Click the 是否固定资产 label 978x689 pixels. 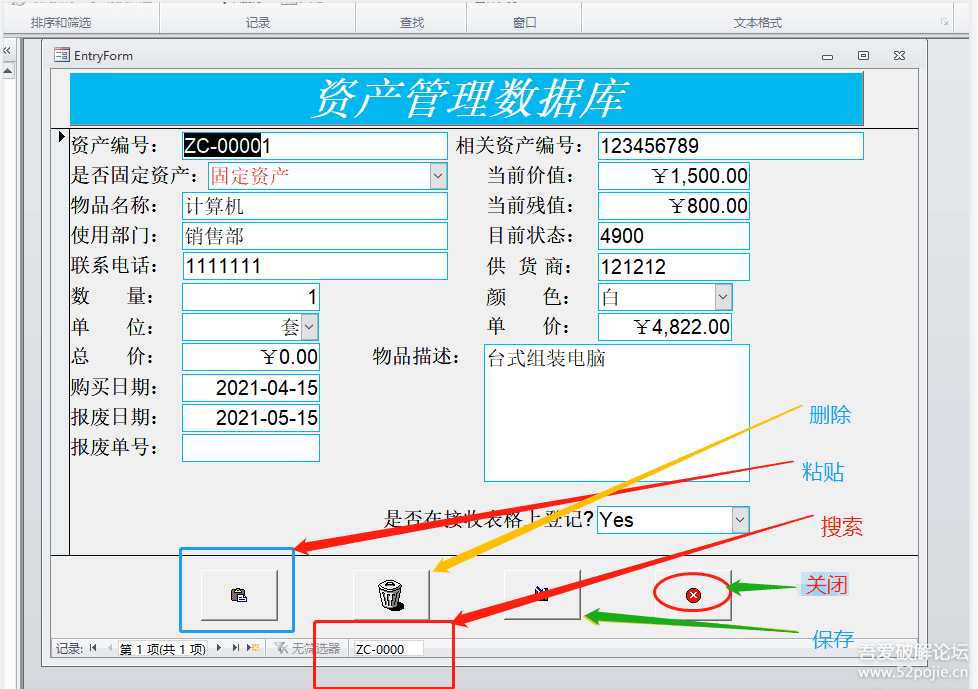[134, 175]
